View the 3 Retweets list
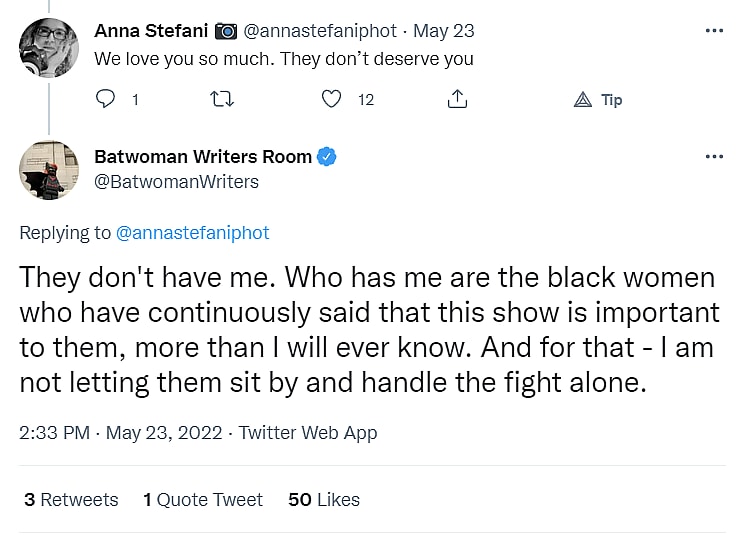This screenshot has height=541, width=744. [x=71, y=499]
